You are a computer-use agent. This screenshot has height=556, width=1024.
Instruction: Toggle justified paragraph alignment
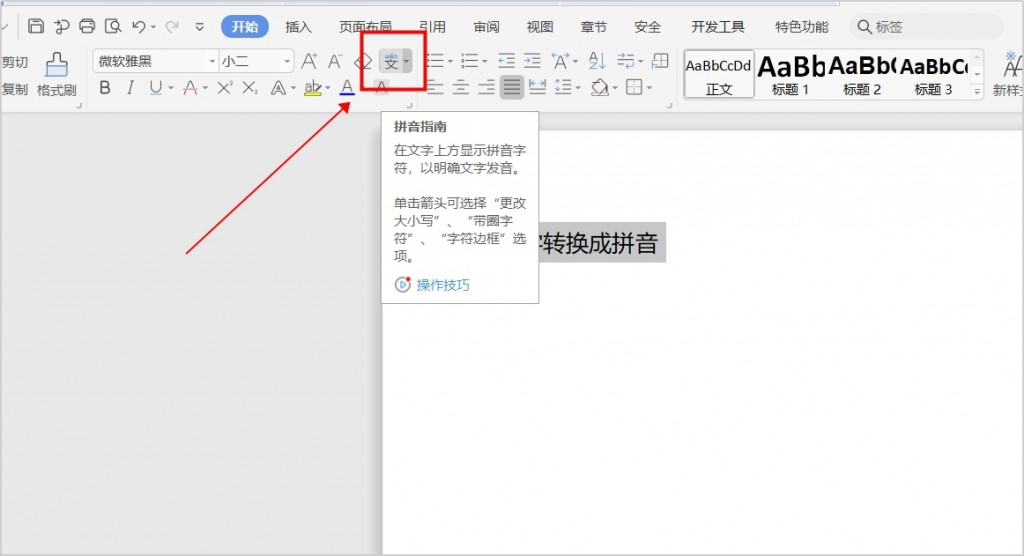(511, 88)
